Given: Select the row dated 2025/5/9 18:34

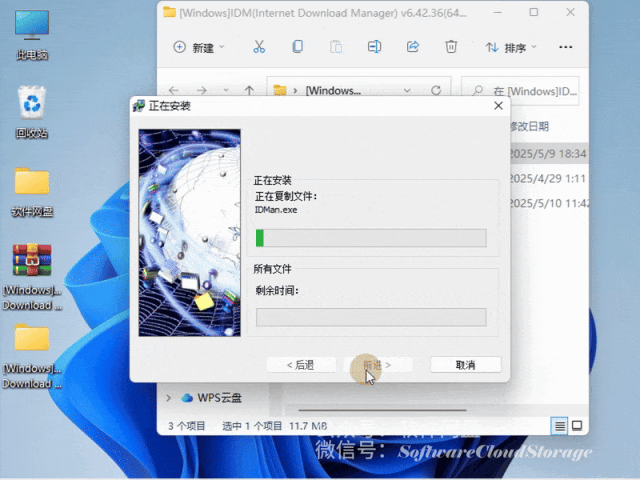Looking at the screenshot, I should coord(549,154).
